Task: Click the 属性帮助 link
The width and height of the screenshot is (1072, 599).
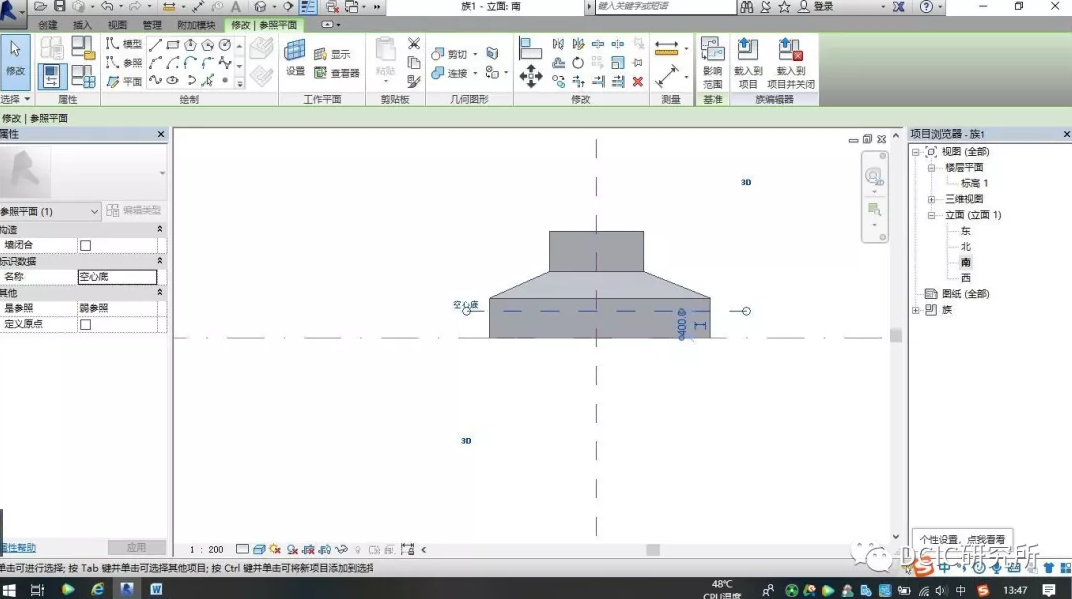Action: [x=18, y=548]
